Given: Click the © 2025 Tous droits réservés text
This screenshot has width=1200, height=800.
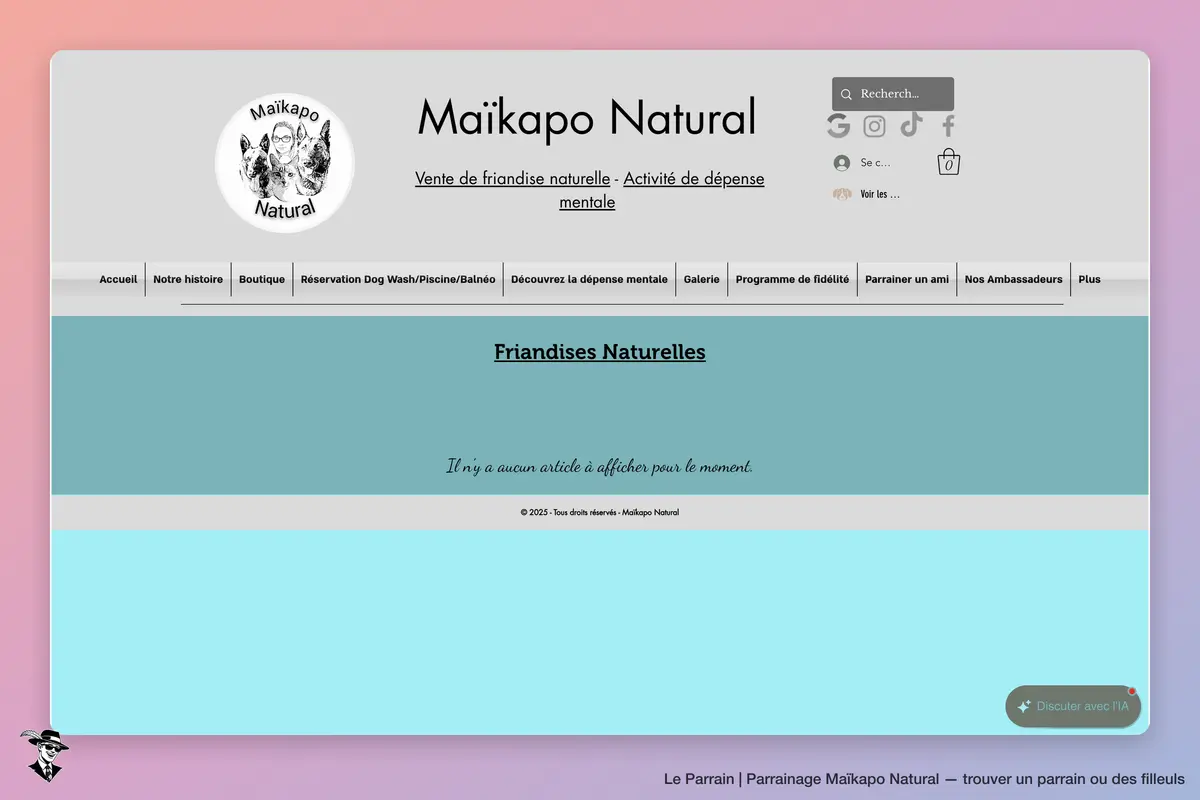Looking at the screenshot, I should (600, 512).
